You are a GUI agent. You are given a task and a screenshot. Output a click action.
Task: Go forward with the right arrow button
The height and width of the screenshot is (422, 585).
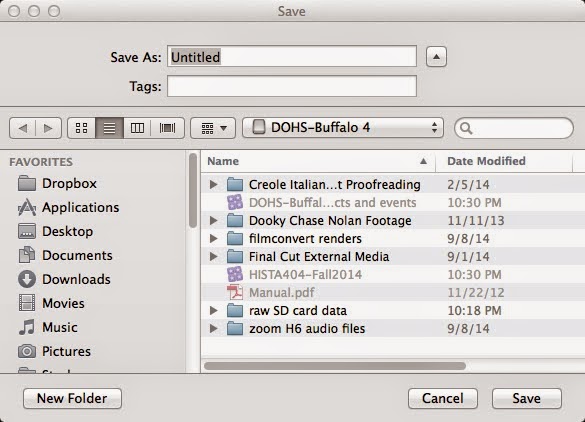pyautogui.click(x=48, y=128)
